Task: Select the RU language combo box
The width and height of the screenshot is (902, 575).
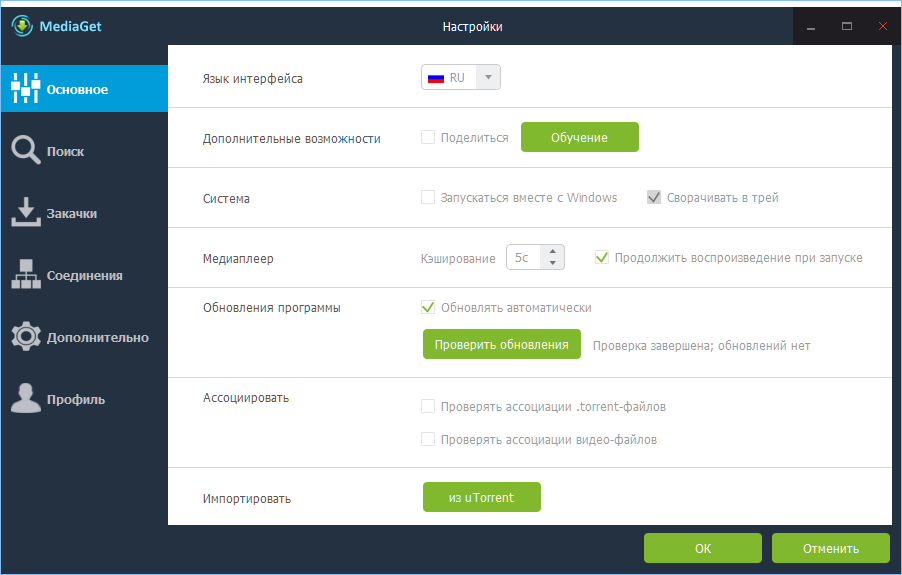Action: [x=461, y=77]
